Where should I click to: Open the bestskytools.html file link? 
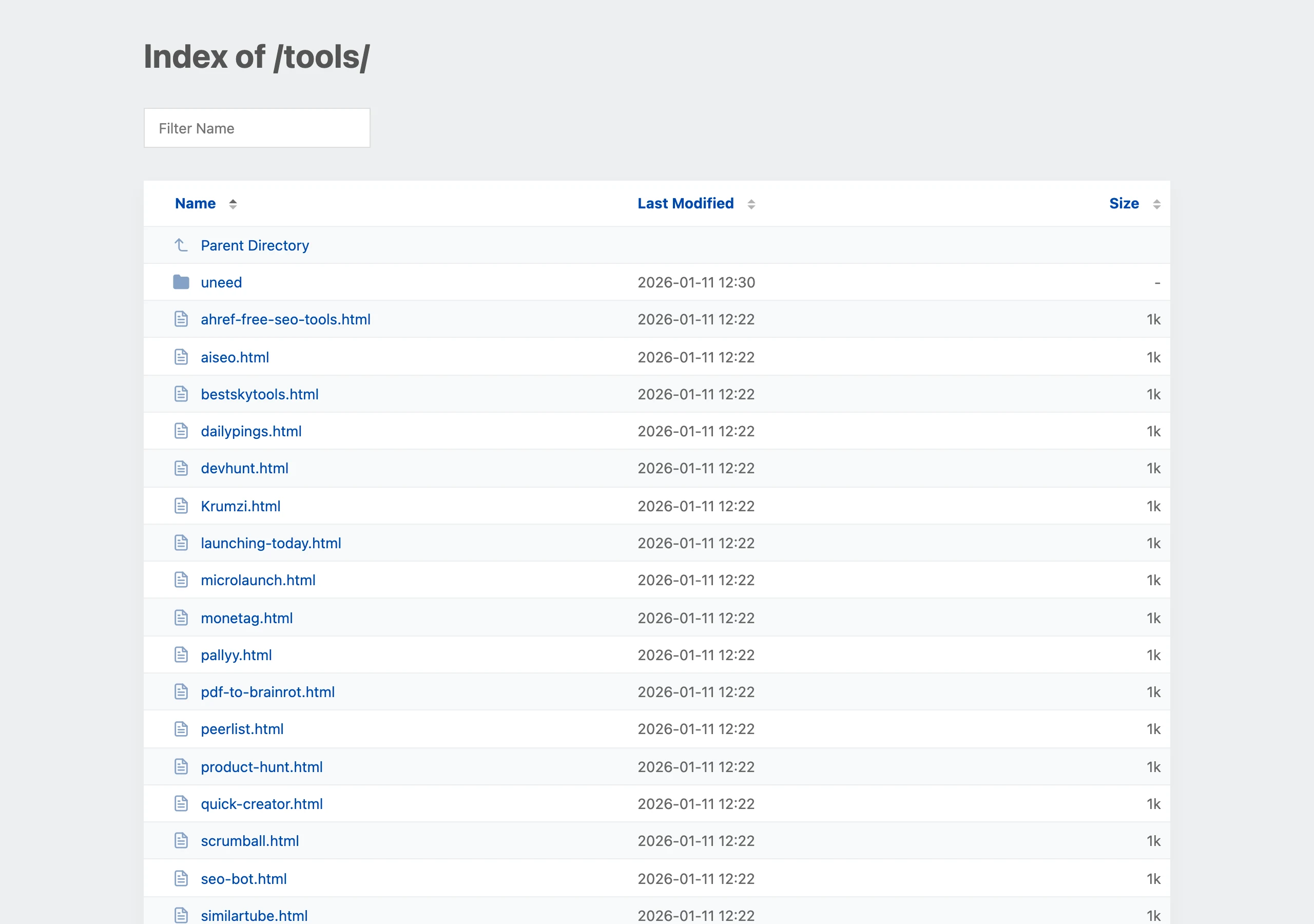[260, 394]
